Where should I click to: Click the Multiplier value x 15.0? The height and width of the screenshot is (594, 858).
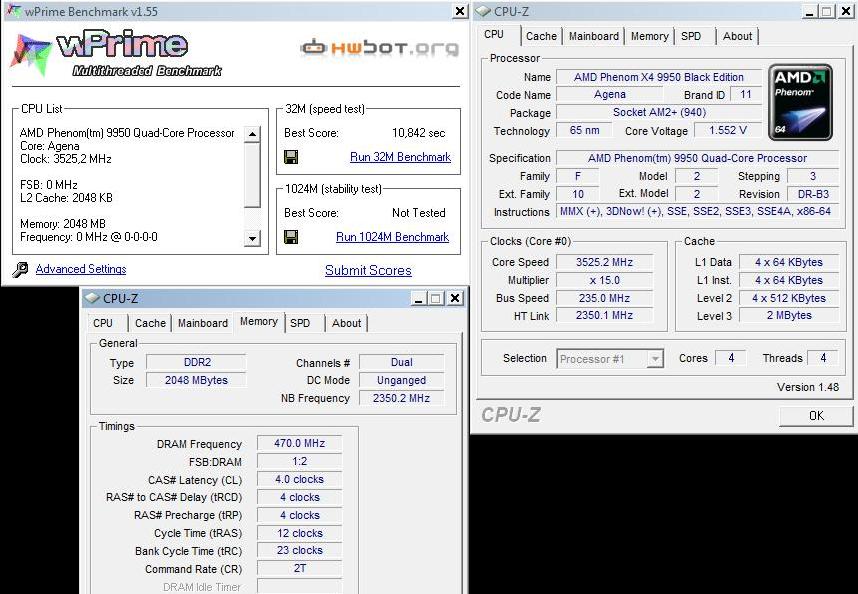(604, 280)
